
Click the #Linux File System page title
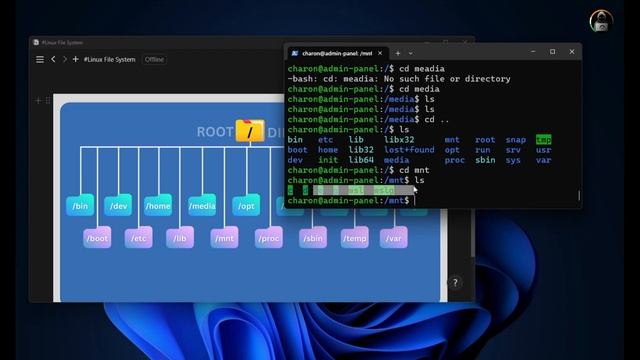tap(109, 60)
